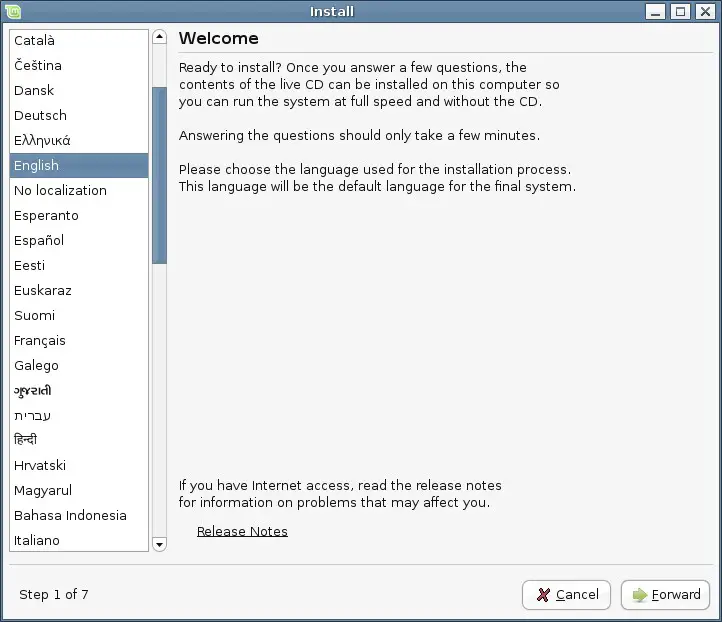Viewport: 722px width, 622px height.
Task: Select Deutsch as installation language
Action: [79, 116]
